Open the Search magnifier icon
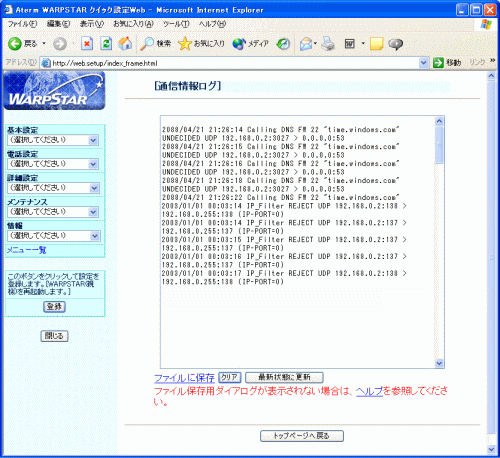 tap(147, 44)
